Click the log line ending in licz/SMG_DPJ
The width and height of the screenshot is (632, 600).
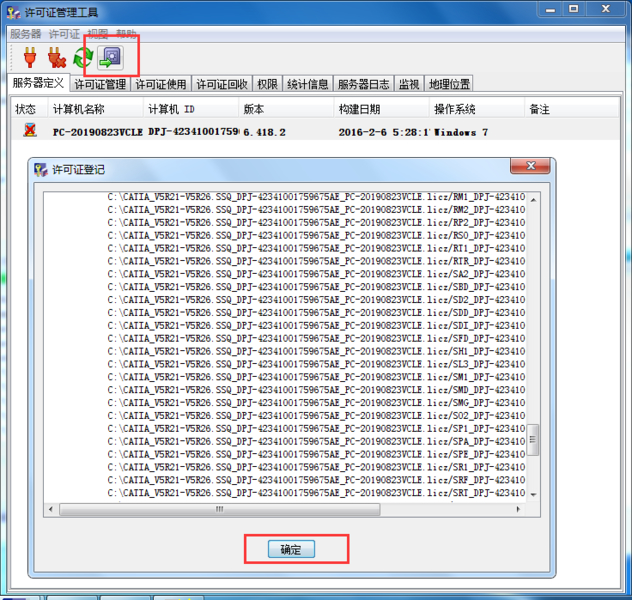pos(316,403)
